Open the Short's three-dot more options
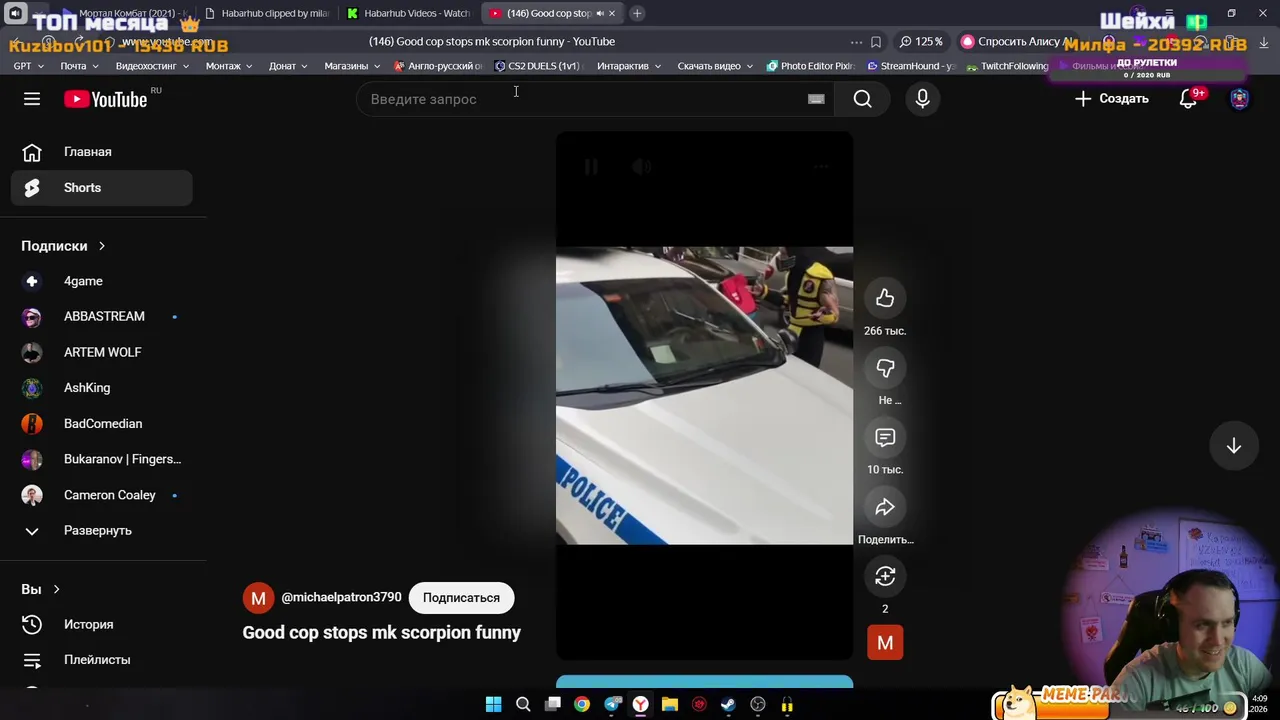 click(820, 167)
